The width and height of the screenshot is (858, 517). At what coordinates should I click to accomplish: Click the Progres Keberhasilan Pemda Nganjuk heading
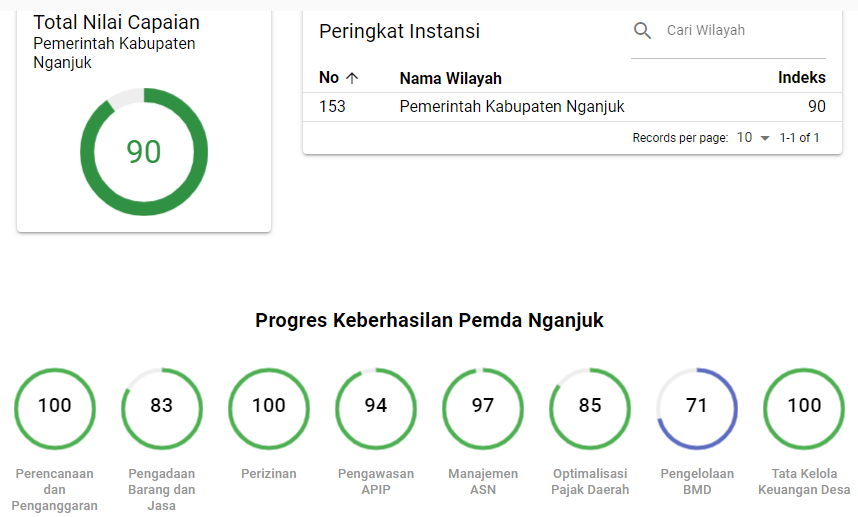pyautogui.click(x=430, y=320)
